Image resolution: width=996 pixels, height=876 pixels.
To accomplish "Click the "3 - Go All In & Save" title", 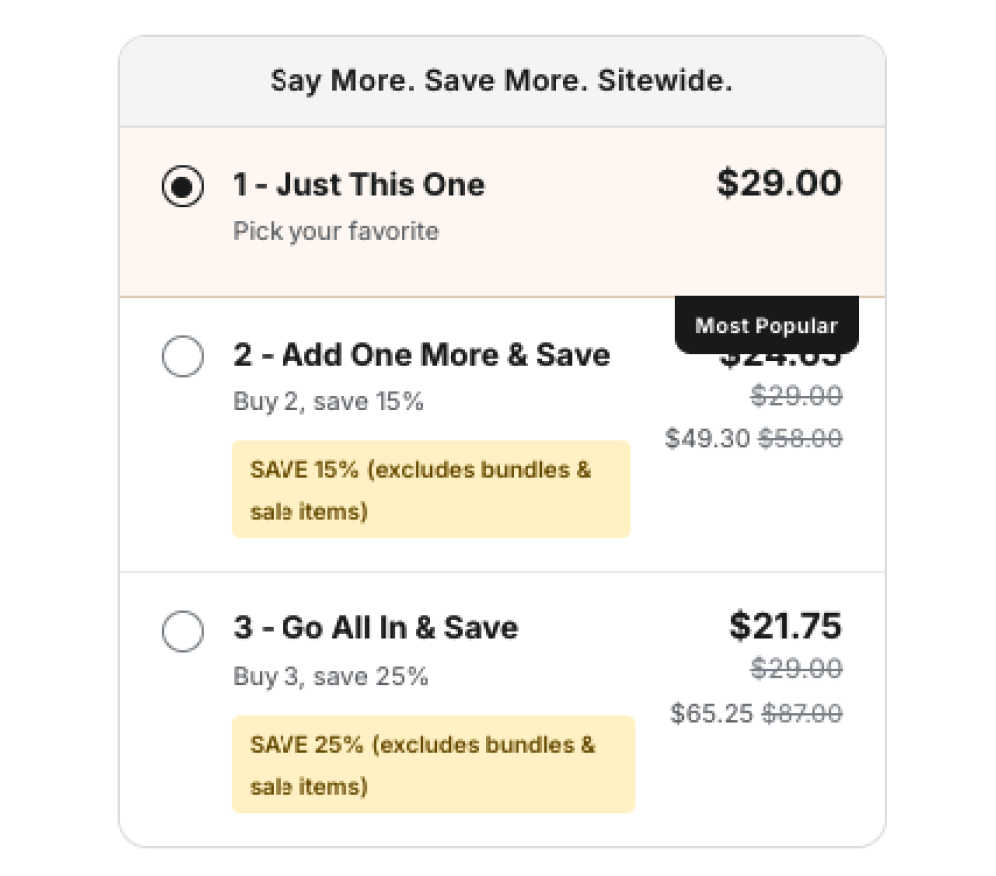I will [375, 628].
